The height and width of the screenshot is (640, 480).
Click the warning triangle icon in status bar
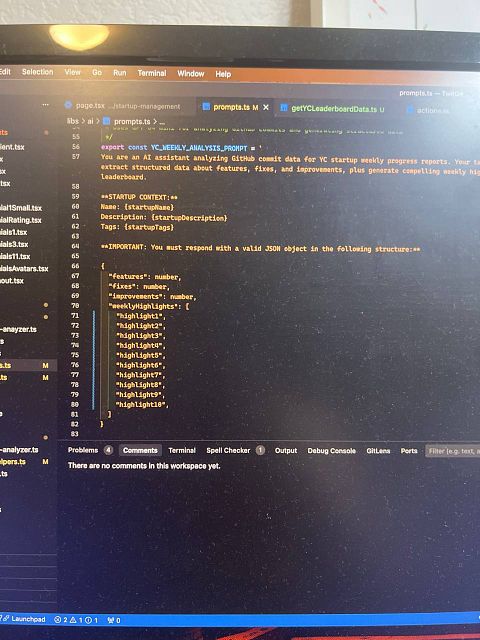[73, 620]
